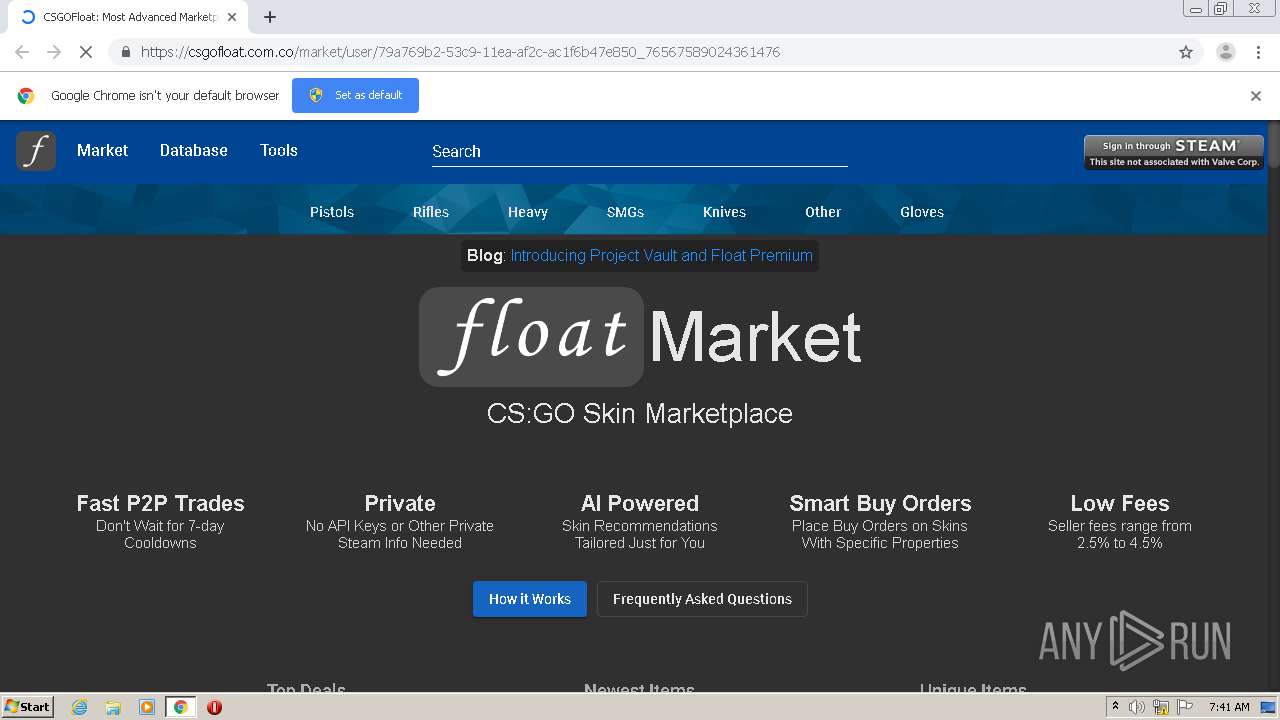Click the Low Fees heading
Screen dimensions: 1280x720
(1120, 503)
